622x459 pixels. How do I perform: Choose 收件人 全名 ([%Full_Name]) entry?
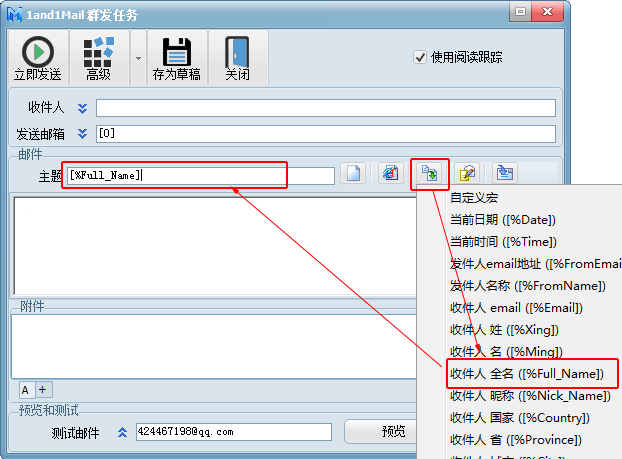pos(519,374)
